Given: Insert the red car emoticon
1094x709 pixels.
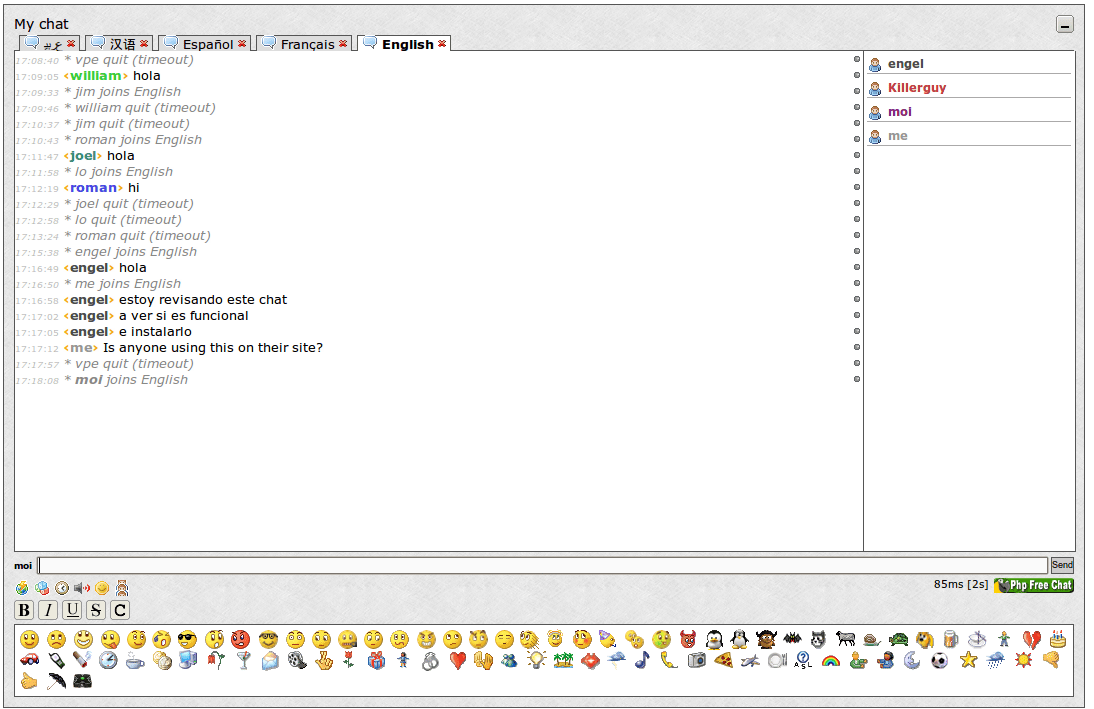Looking at the screenshot, I should tap(29, 659).
